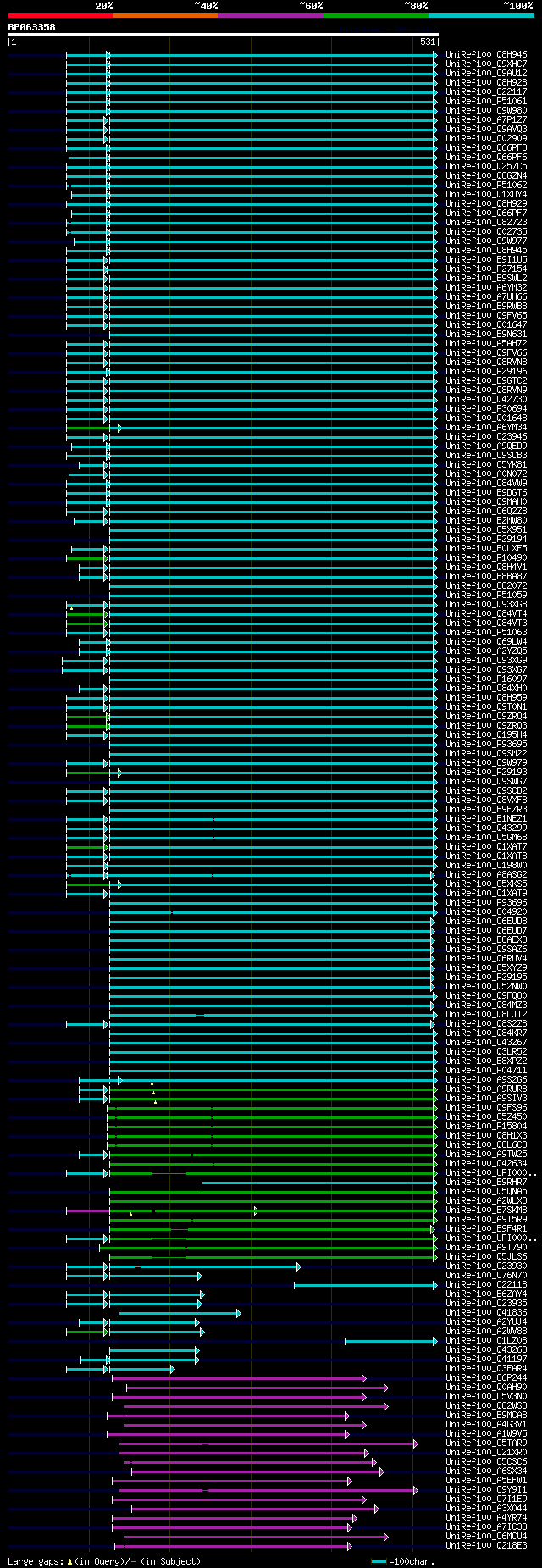The width and height of the screenshot is (542, 1568).
Task: Choose hit UniRef100_B9F4R1
Action: click(x=486, y=1229)
